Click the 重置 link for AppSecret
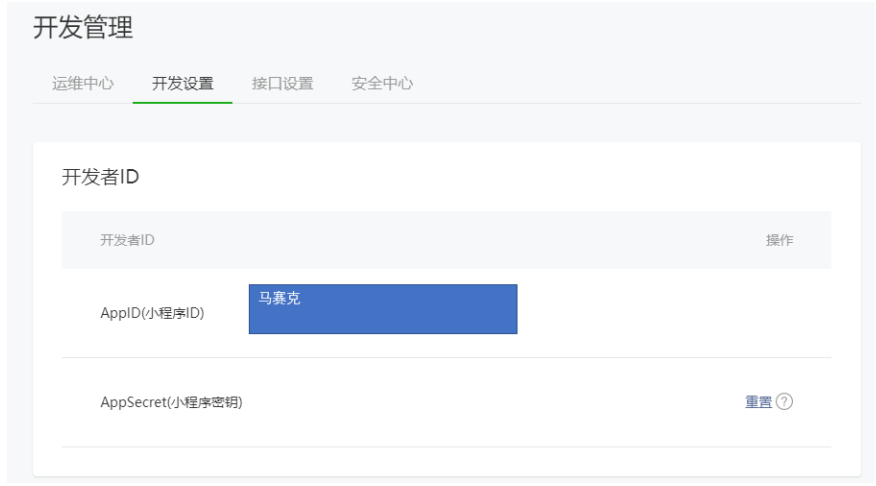This screenshot has width=876, height=486. (x=758, y=402)
